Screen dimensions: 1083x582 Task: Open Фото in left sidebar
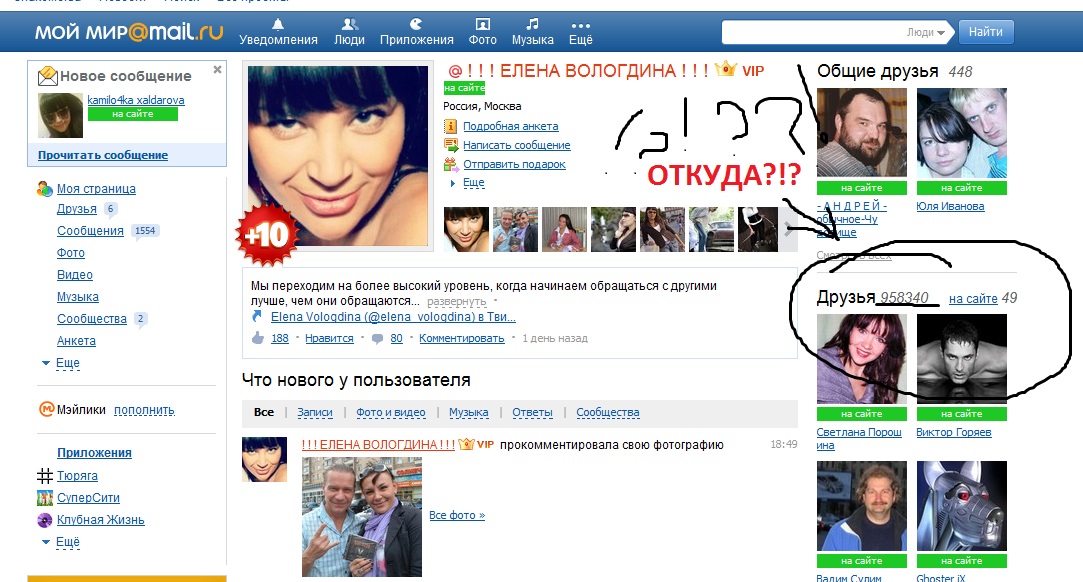[x=70, y=253]
